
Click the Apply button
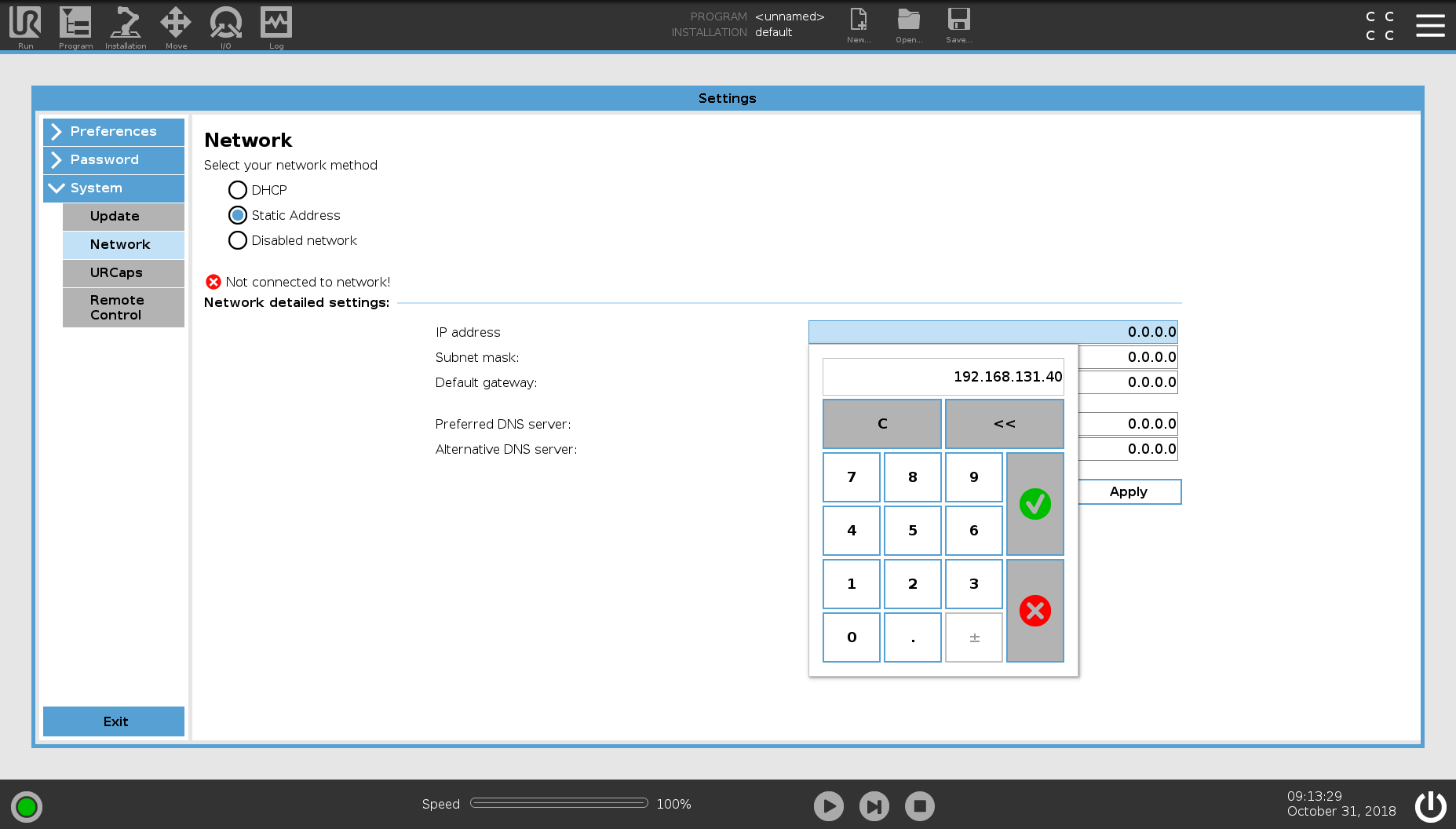(1129, 492)
